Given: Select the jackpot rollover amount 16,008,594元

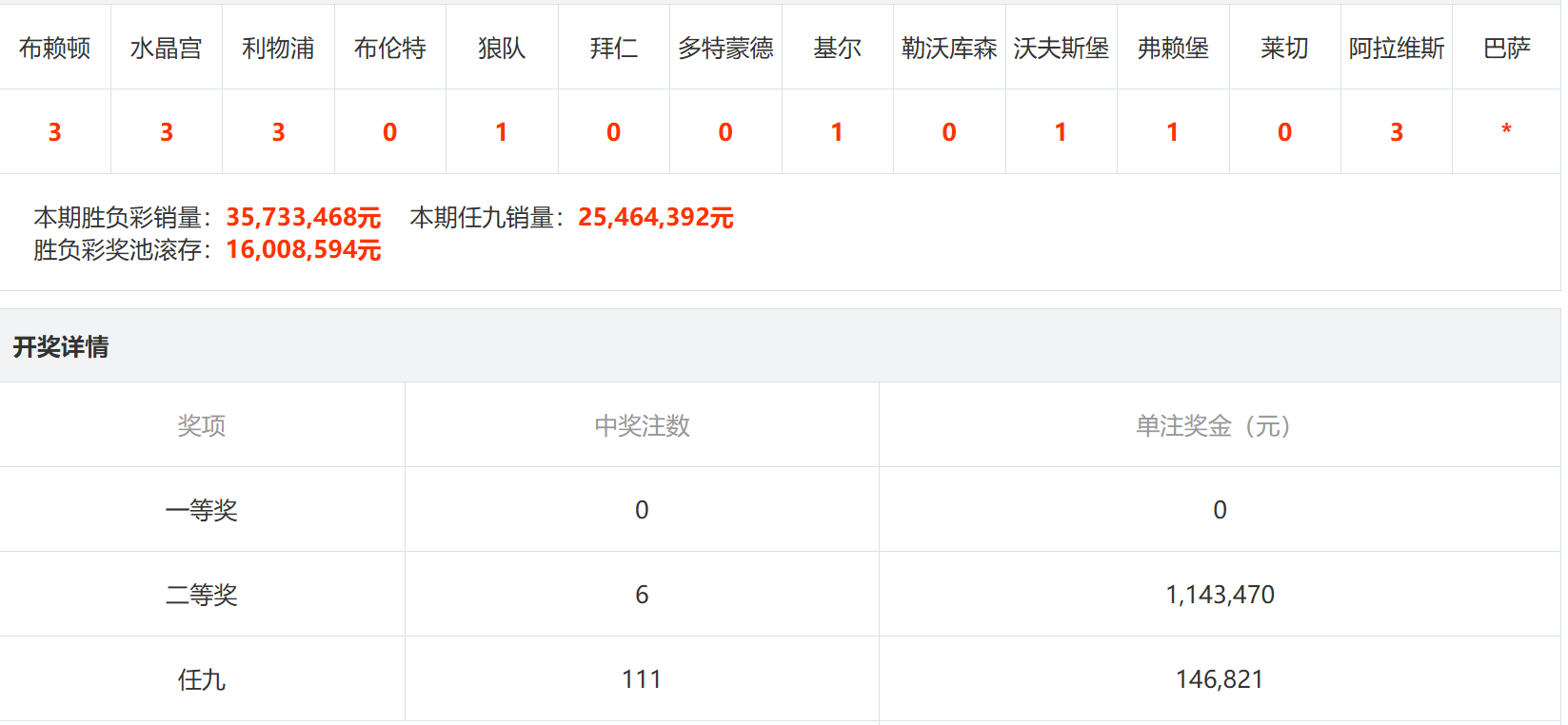Looking at the screenshot, I should (x=304, y=250).
